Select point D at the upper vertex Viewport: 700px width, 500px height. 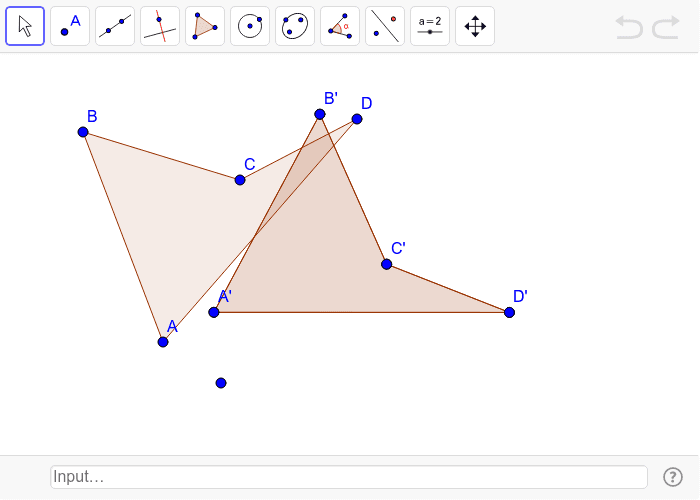tap(357, 119)
